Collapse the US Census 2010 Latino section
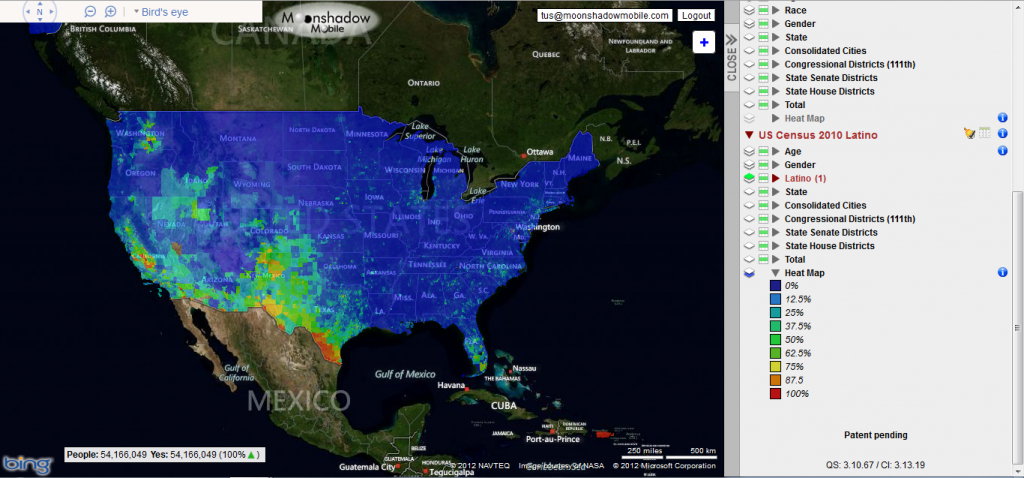 (x=749, y=134)
